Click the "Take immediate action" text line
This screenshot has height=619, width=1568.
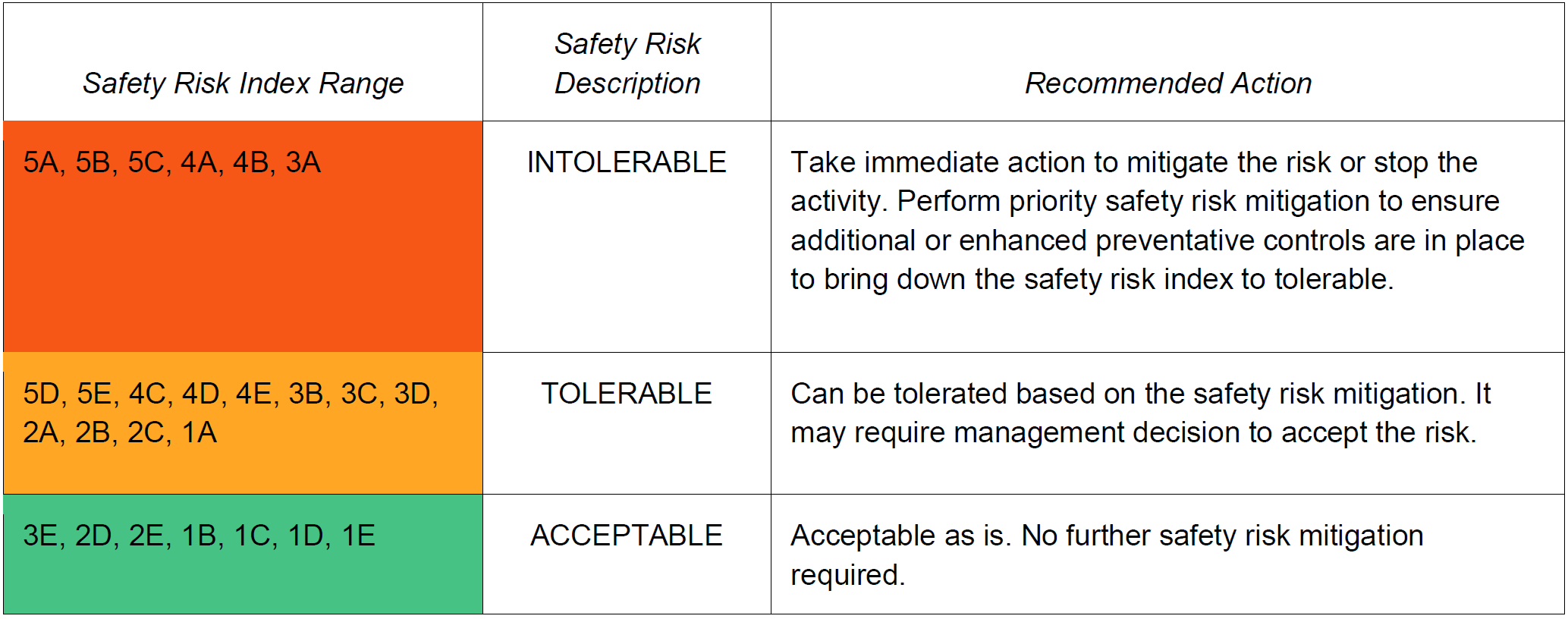pyautogui.click(x=1133, y=162)
